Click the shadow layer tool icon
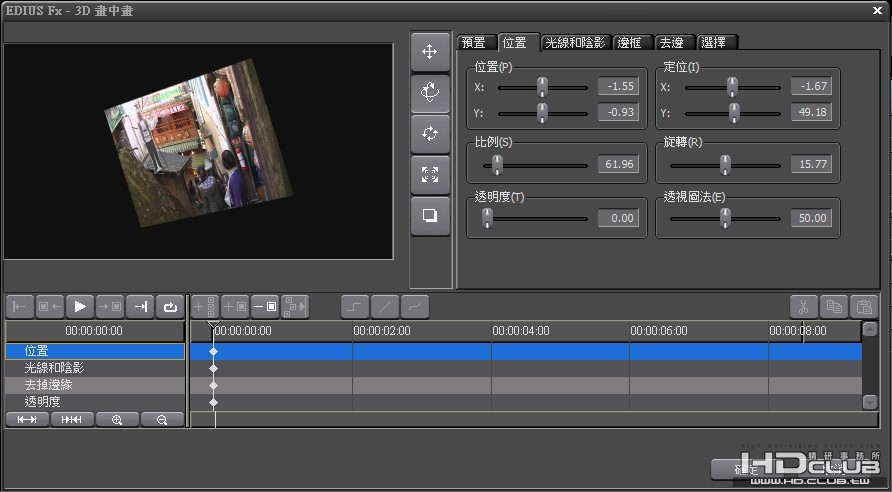892x492 pixels. [x=430, y=216]
